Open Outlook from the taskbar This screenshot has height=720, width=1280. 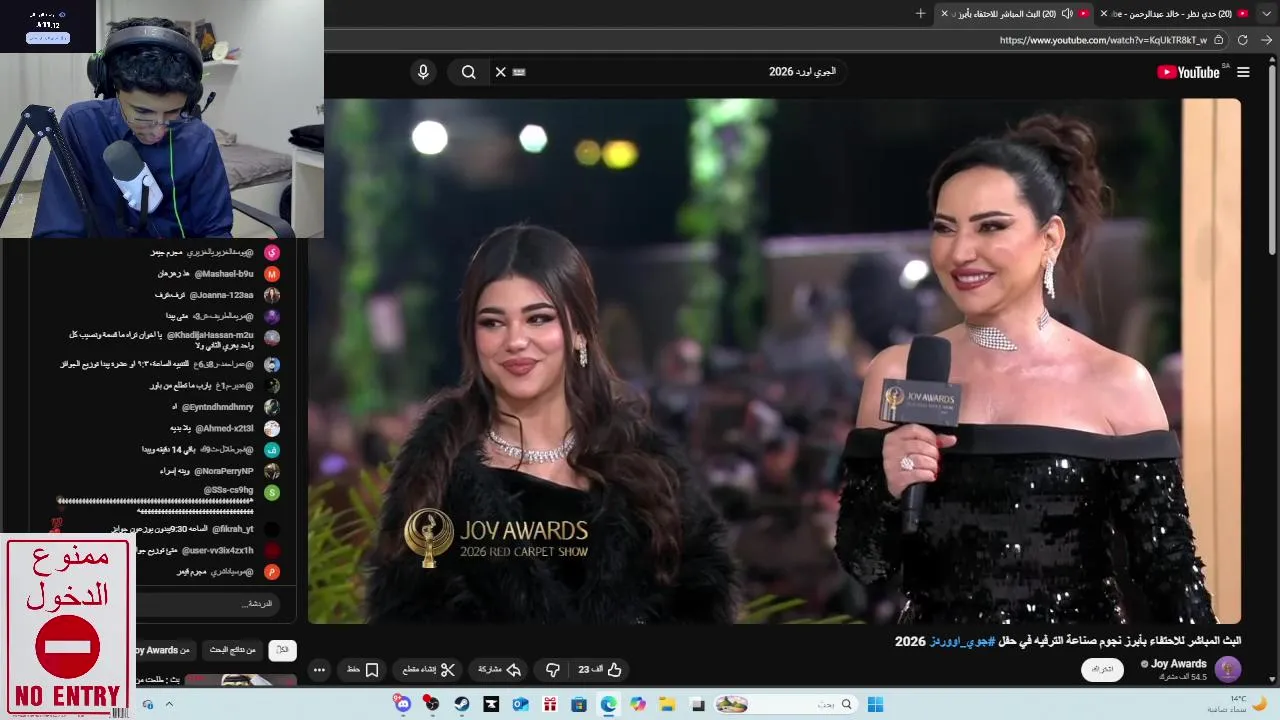pos(520,704)
